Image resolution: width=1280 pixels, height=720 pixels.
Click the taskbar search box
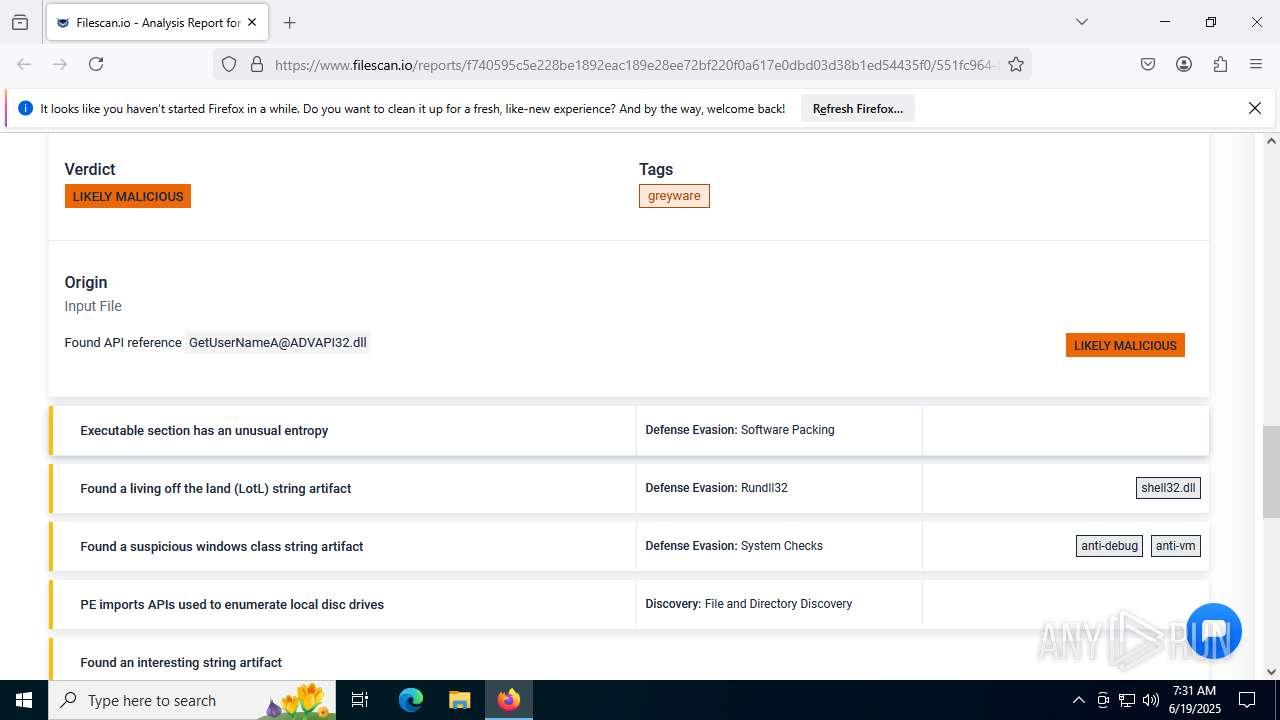pyautogui.click(x=192, y=700)
